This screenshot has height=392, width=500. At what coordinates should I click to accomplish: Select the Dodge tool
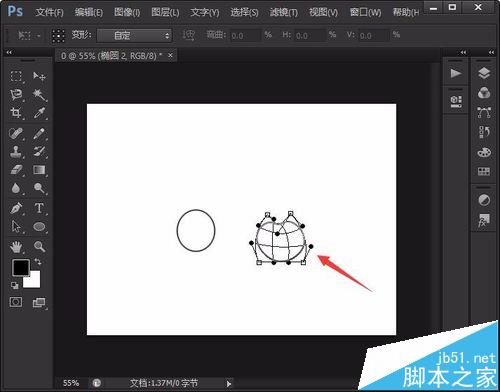(39, 188)
